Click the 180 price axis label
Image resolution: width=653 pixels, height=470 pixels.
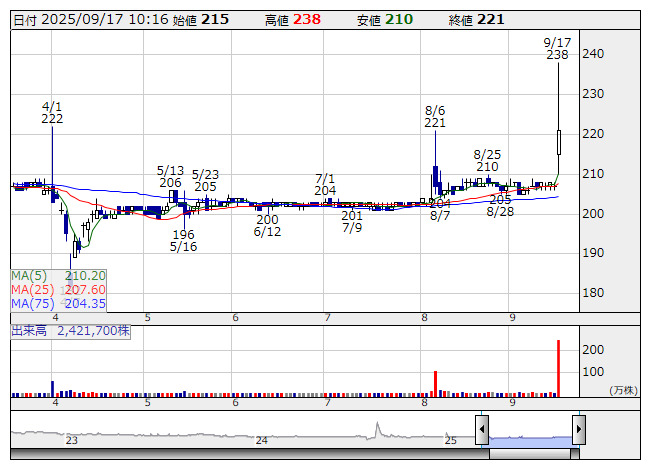coord(593,293)
